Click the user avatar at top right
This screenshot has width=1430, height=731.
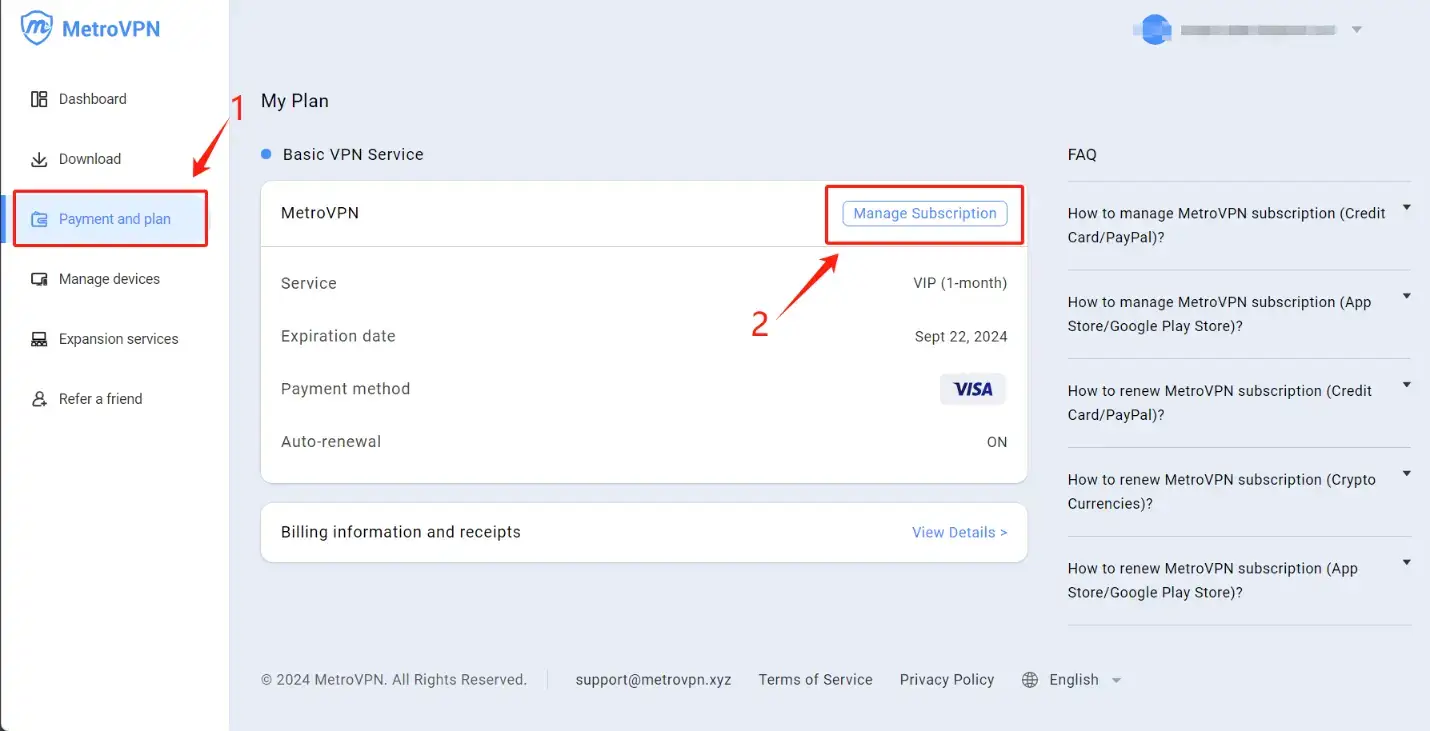coord(1156,30)
